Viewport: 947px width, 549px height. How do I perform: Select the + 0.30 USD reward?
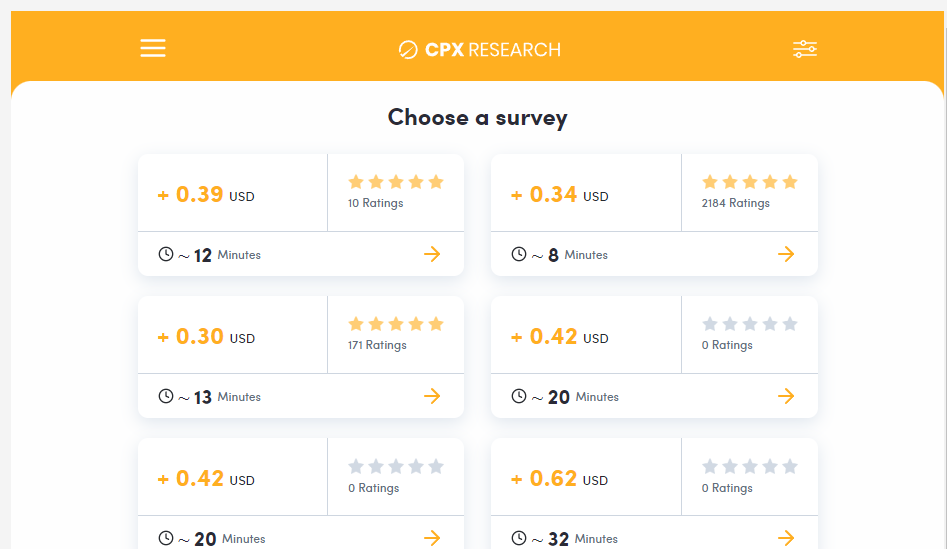pyautogui.click(x=206, y=337)
